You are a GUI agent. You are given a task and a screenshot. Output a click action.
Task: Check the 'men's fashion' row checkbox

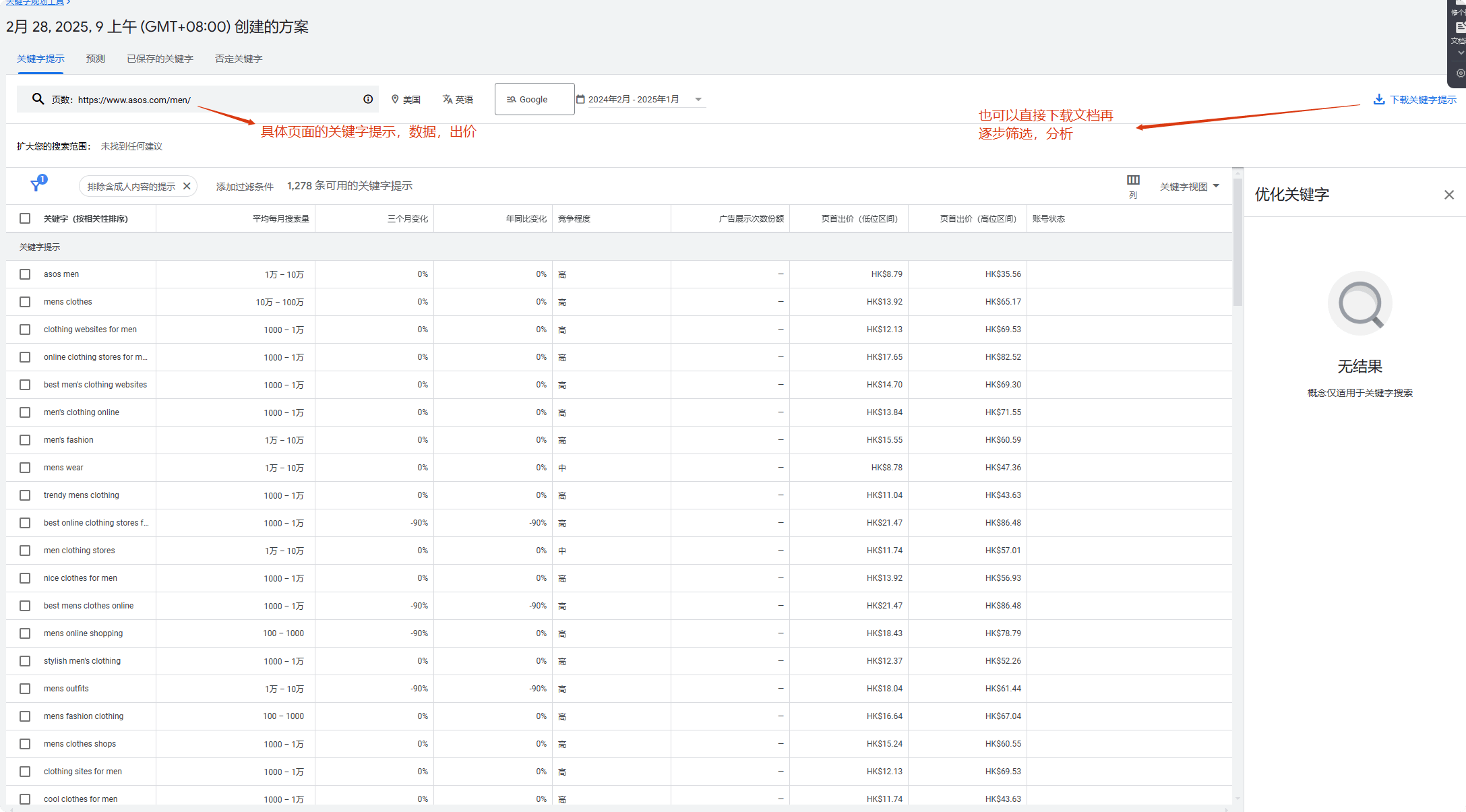(x=25, y=440)
